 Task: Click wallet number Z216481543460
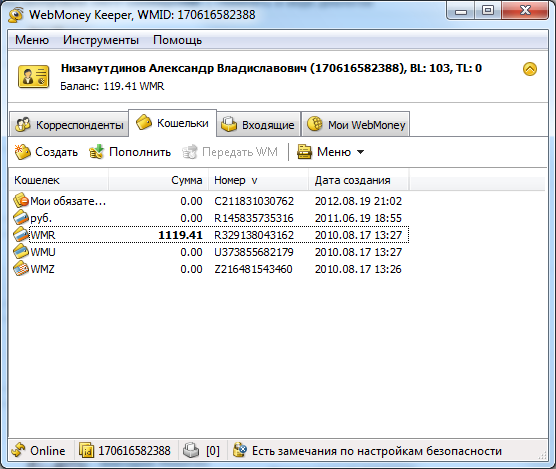coord(253,269)
